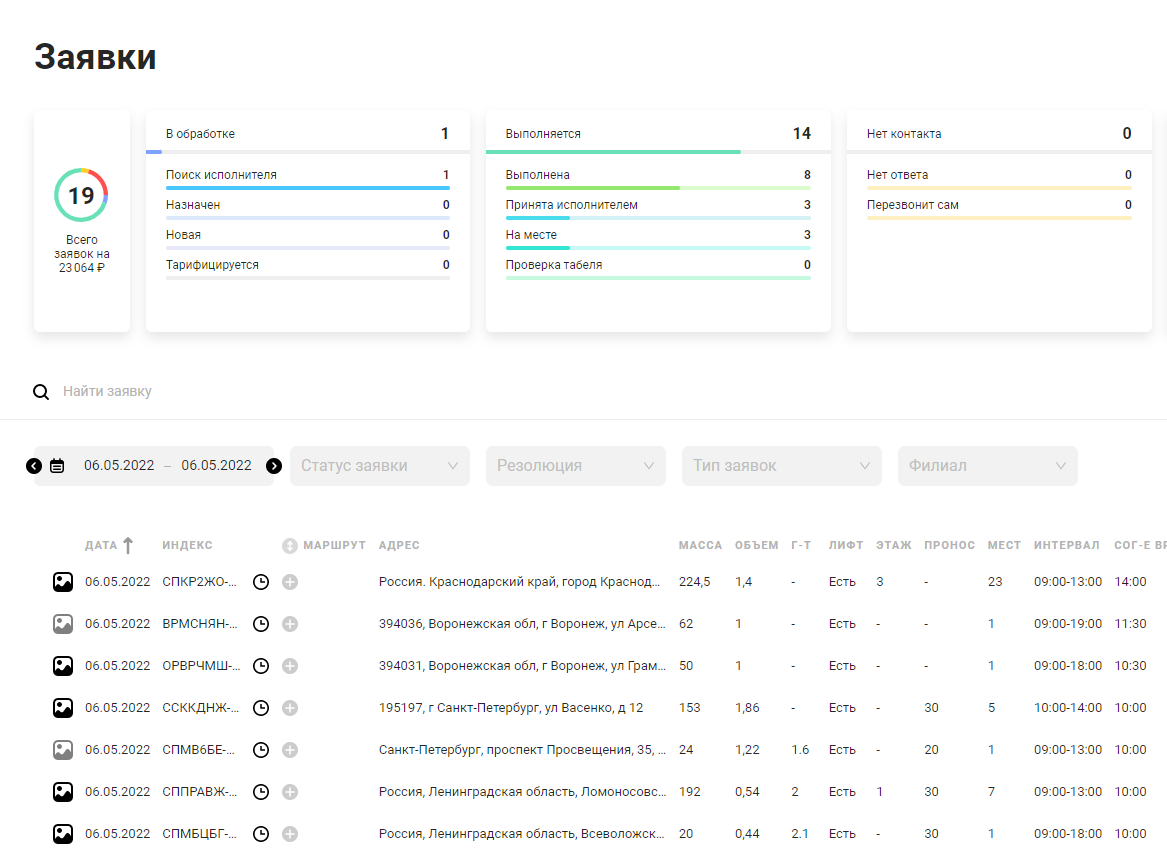Click the АДРЕС column header
This screenshot has width=1167, height=859.
click(399, 546)
